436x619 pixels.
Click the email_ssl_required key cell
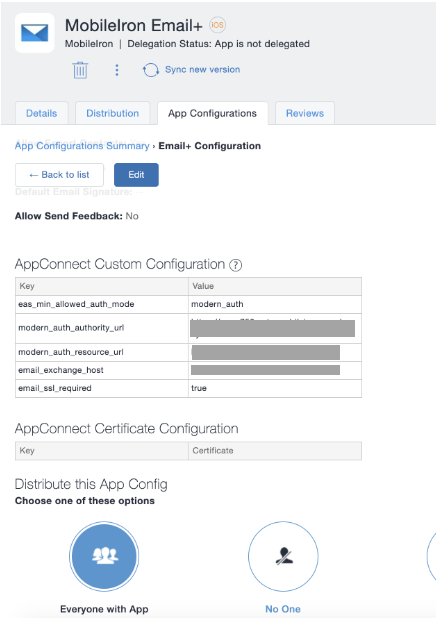[x=102, y=388]
